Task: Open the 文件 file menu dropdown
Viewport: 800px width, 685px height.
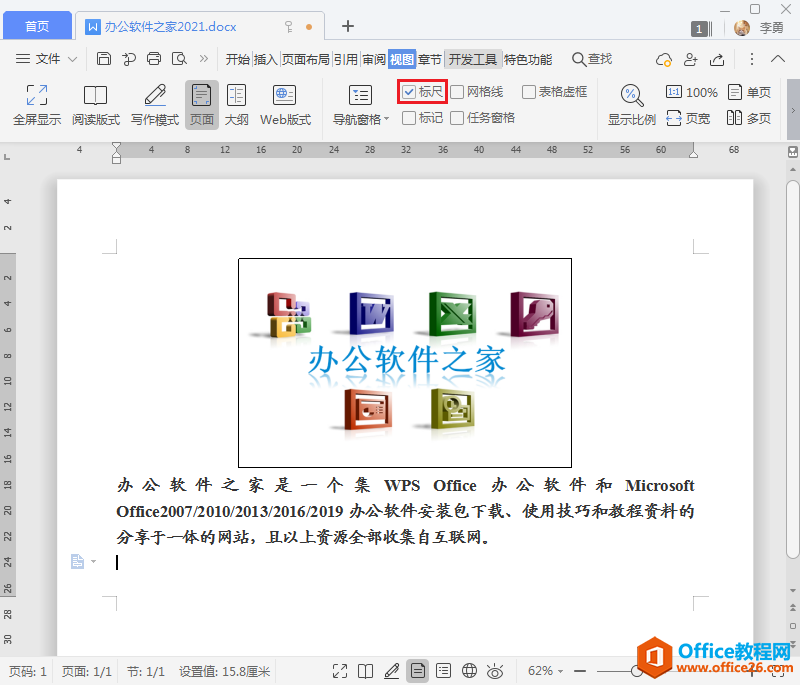Action: pos(47,59)
